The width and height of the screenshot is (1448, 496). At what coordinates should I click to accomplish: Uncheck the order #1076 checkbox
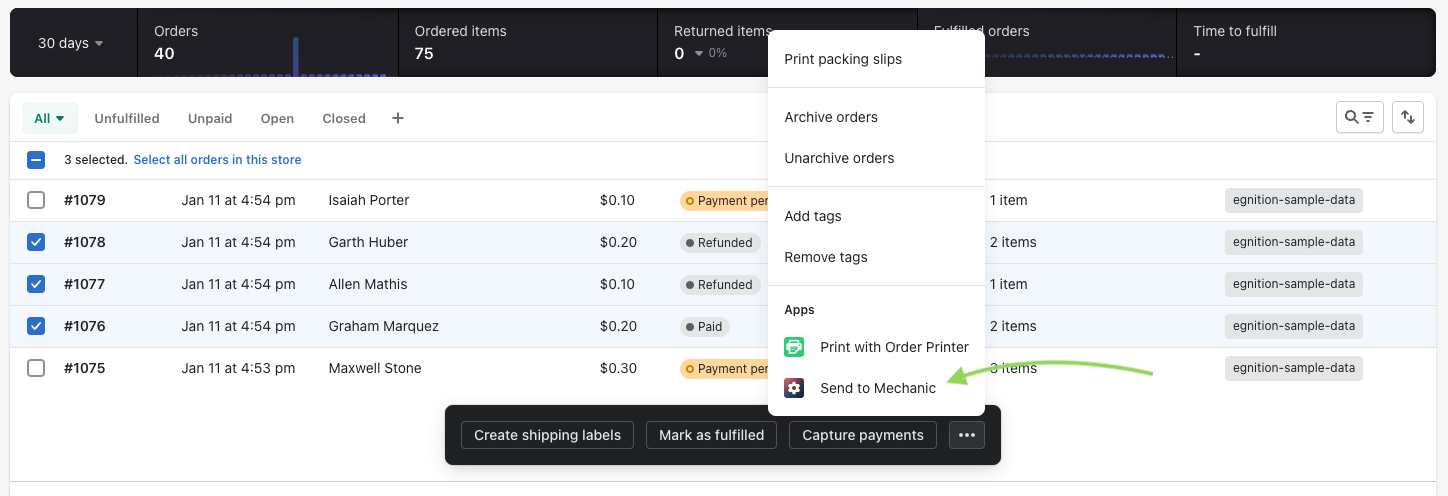click(36, 326)
